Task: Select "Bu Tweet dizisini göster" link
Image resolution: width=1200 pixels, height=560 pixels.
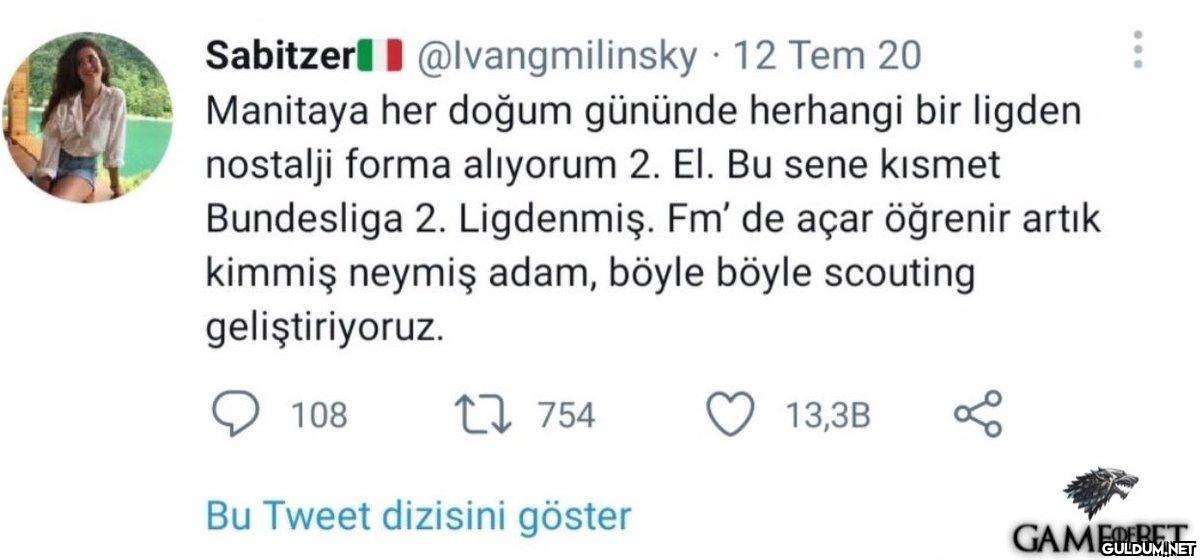Action: pyautogui.click(x=418, y=516)
